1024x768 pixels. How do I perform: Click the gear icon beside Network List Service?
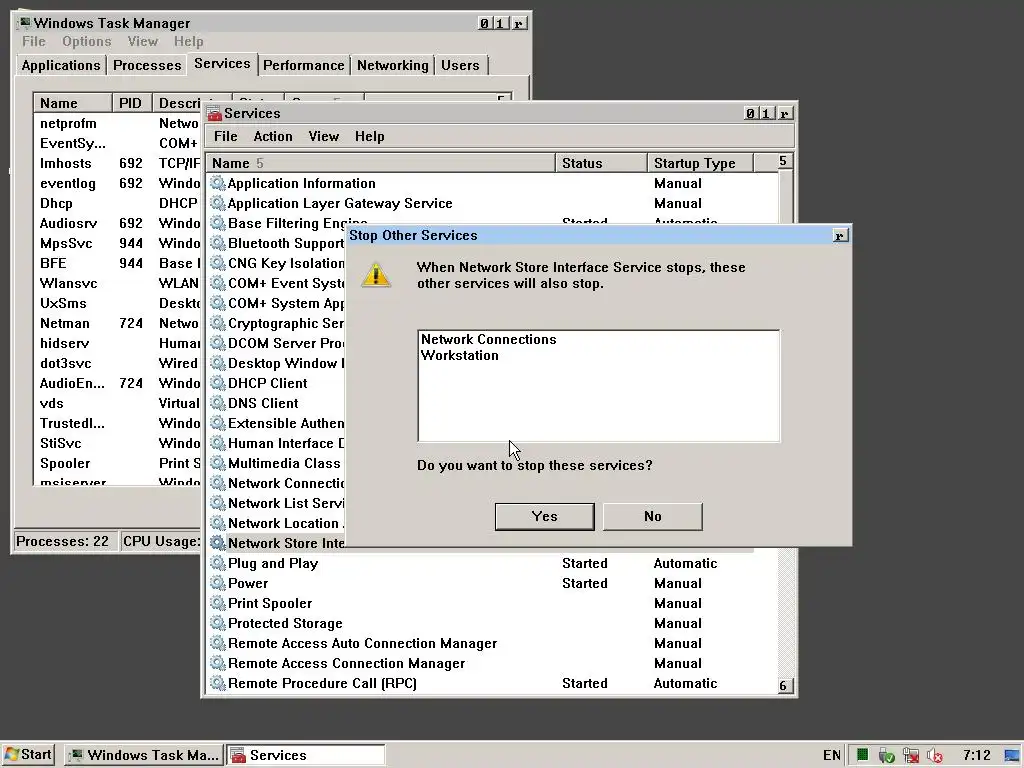click(217, 504)
